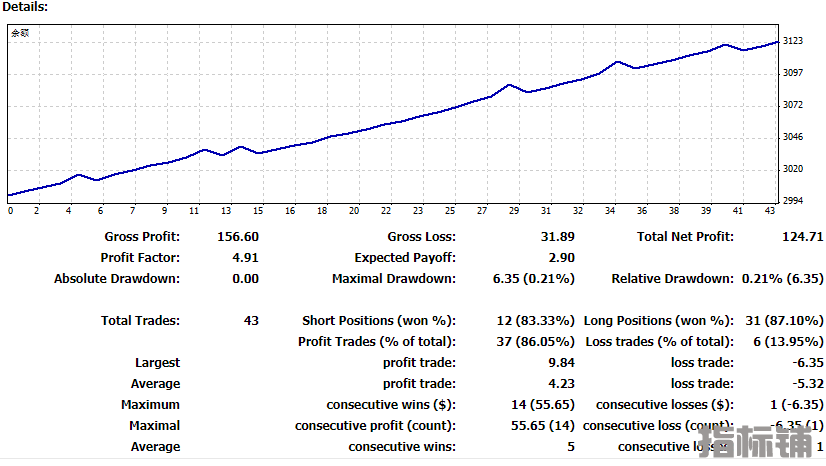Click the 3072 y-axis label
826x466 pixels.
point(794,105)
